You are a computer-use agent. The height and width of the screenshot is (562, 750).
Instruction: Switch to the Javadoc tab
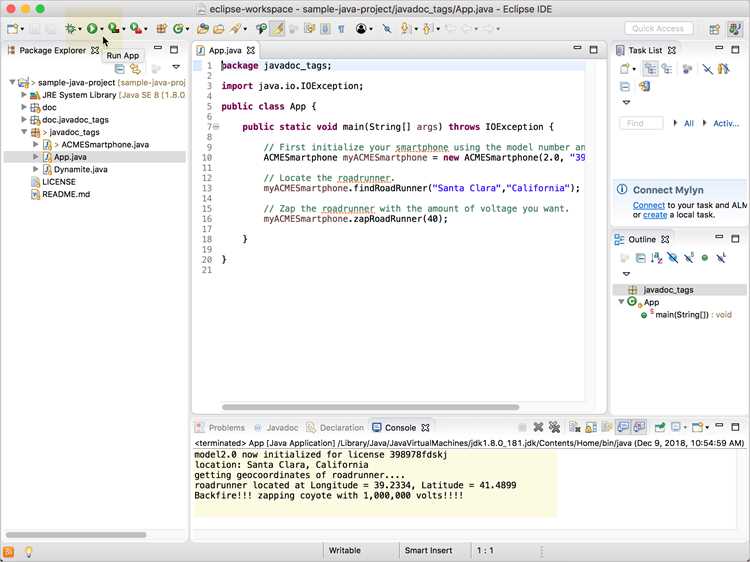pos(276,428)
